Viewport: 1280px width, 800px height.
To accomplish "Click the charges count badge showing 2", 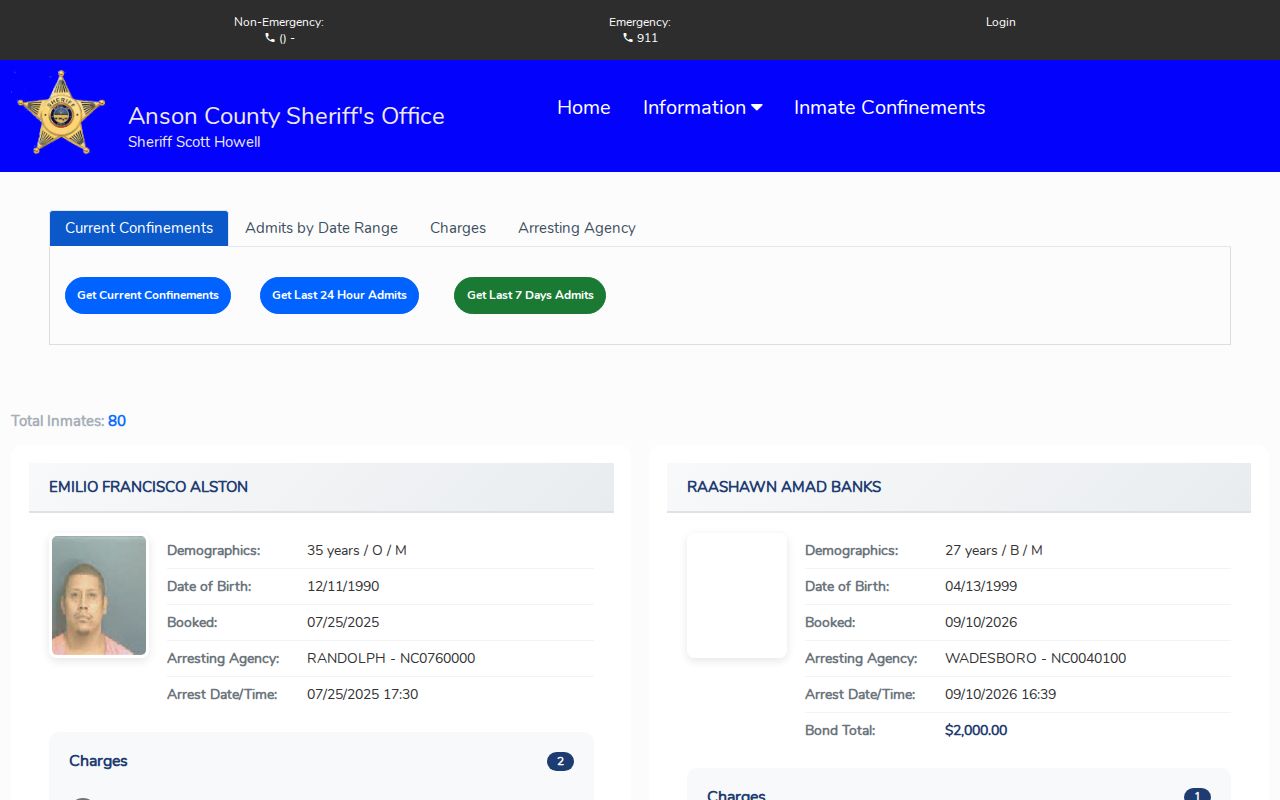I will click(x=560, y=762).
